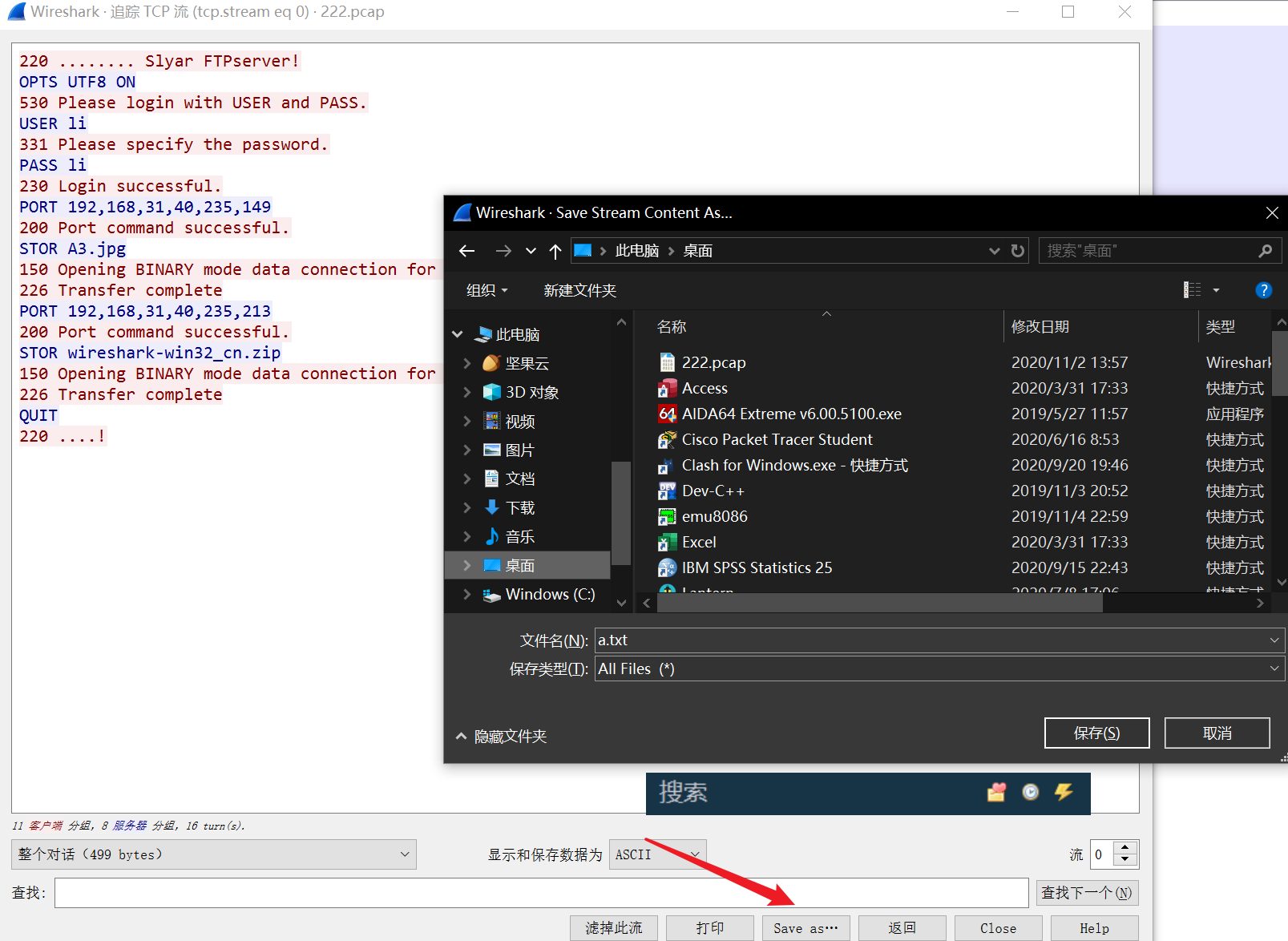Select Windows (C:) drive in the tree

click(550, 594)
